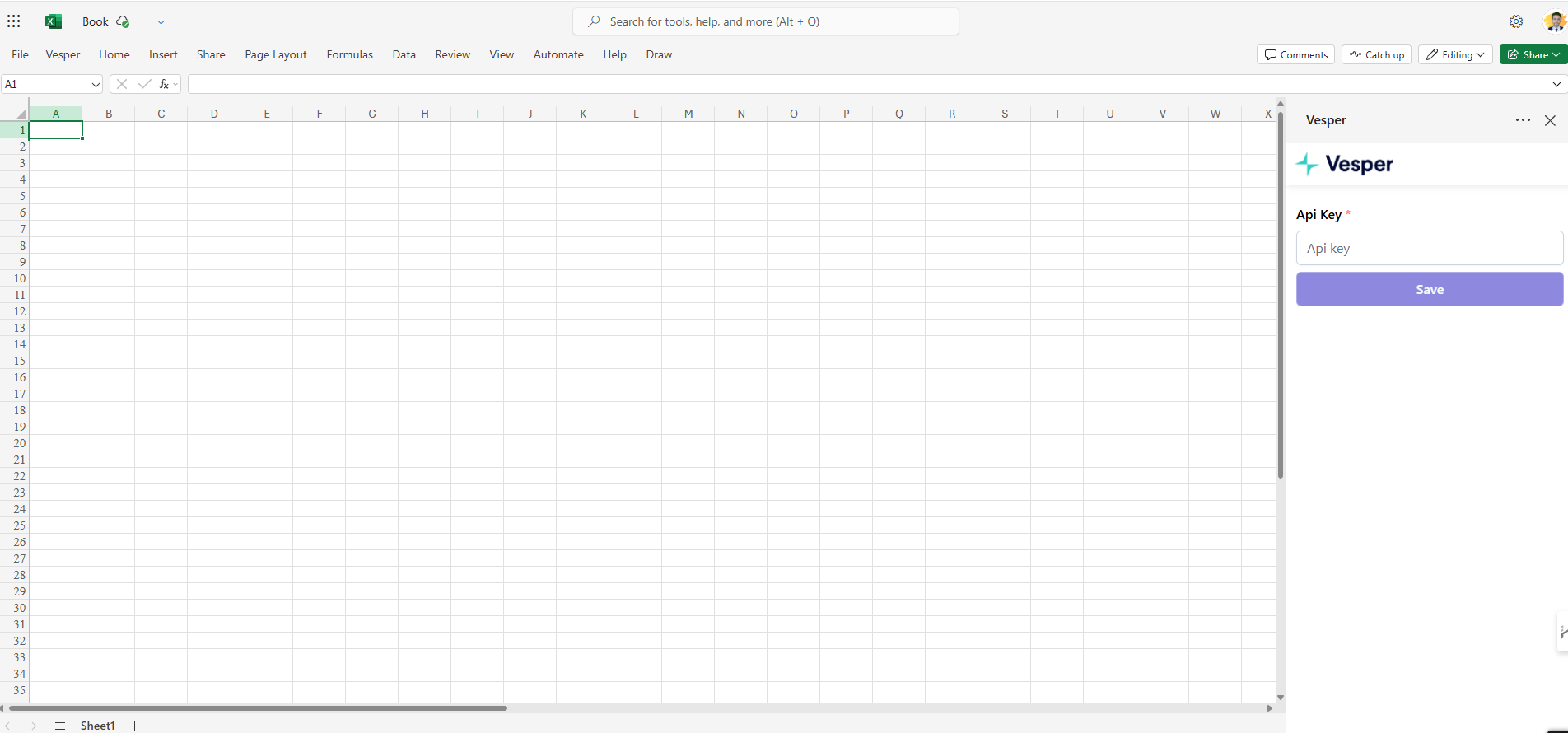Open the settings gear icon
The width and height of the screenshot is (1568, 733).
coord(1516,21)
